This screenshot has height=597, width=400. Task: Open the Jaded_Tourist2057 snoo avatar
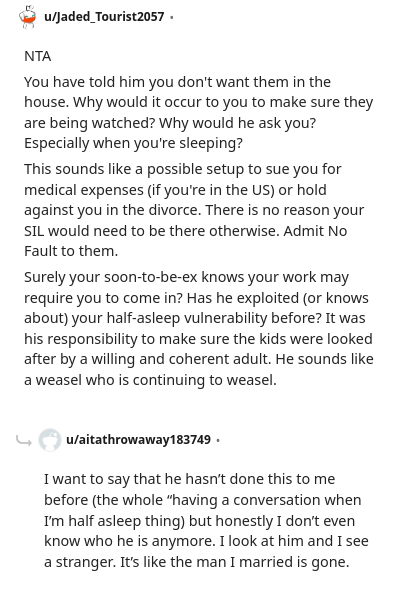[x=28, y=17]
